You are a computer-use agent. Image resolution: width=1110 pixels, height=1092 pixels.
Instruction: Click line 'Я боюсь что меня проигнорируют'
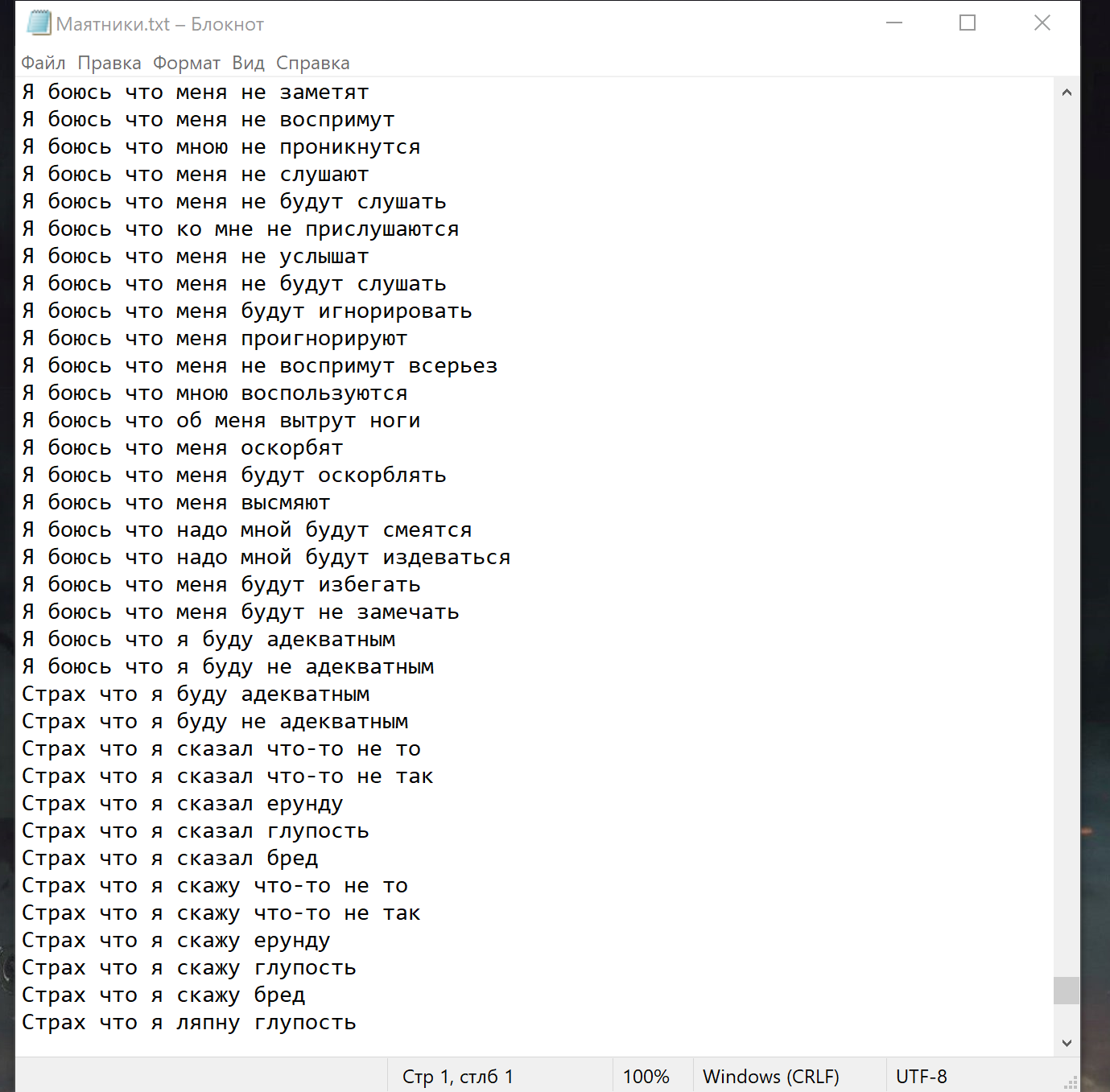pyautogui.click(x=215, y=339)
